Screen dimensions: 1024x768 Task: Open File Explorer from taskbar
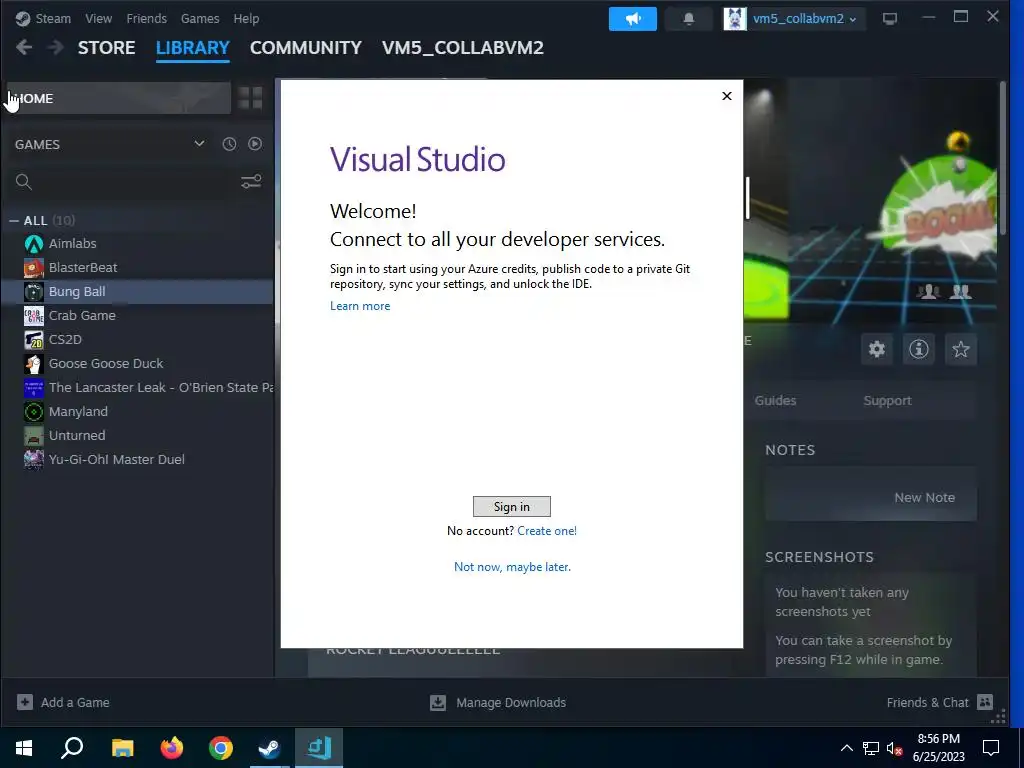[122, 747]
